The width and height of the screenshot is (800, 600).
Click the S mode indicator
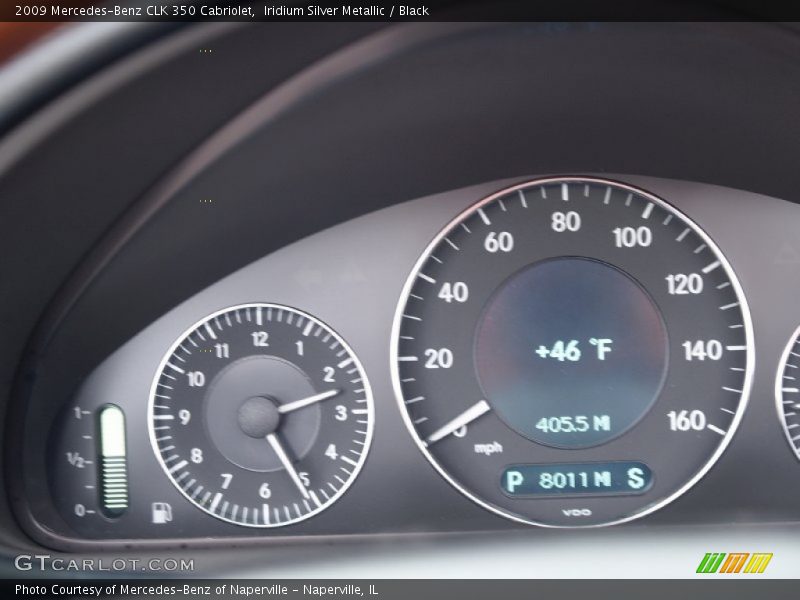click(635, 478)
